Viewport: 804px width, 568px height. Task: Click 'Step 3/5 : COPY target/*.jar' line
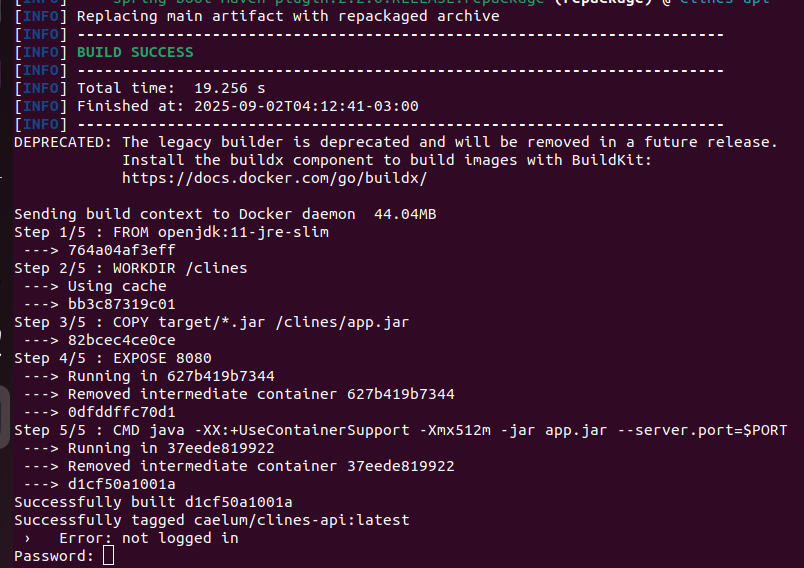point(212,322)
